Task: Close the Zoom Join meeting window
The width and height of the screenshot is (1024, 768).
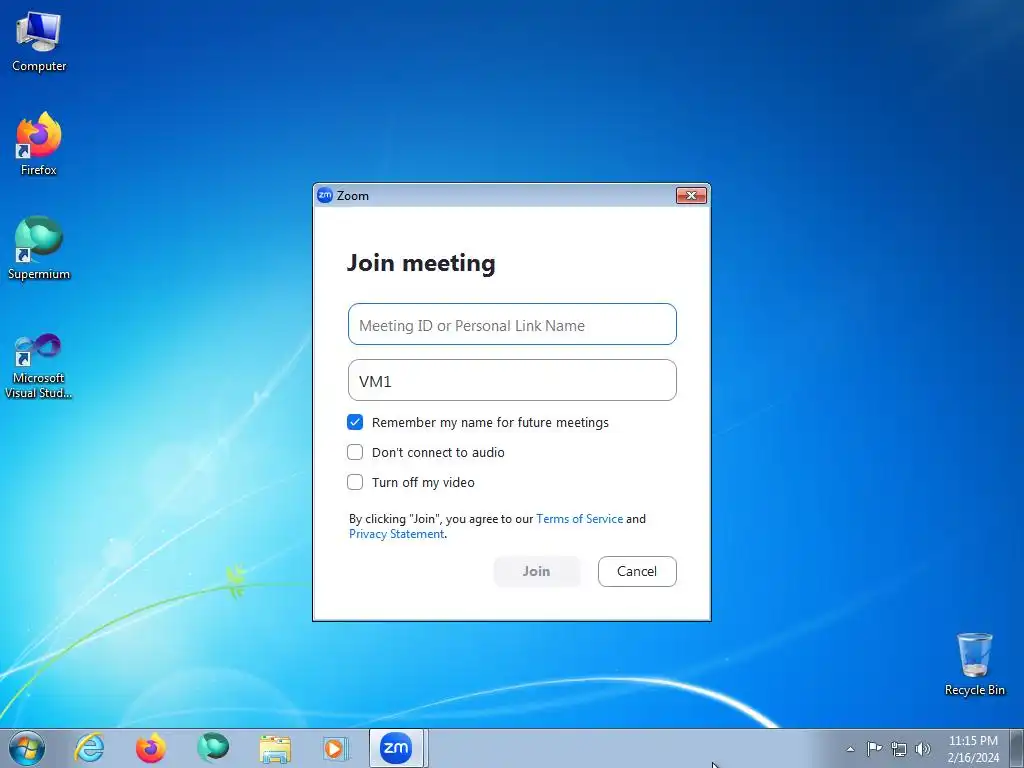Action: (691, 195)
